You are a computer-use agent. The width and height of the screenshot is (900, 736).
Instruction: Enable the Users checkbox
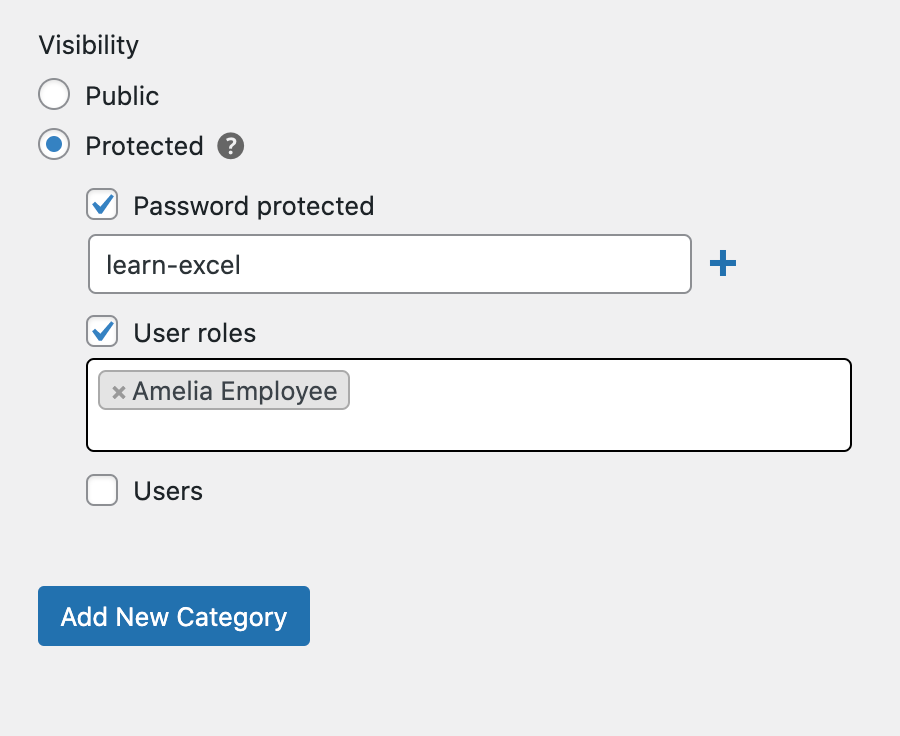pos(102,490)
